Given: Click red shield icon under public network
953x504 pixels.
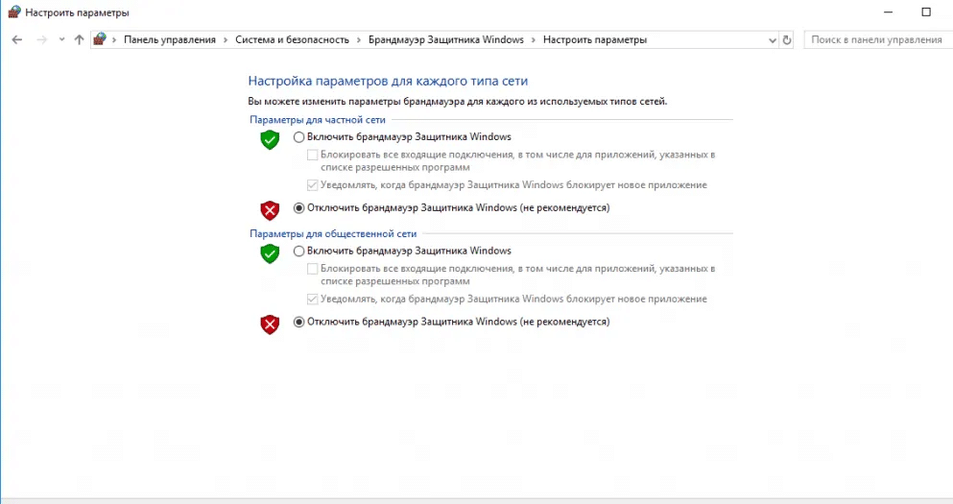Looking at the screenshot, I should point(269,324).
